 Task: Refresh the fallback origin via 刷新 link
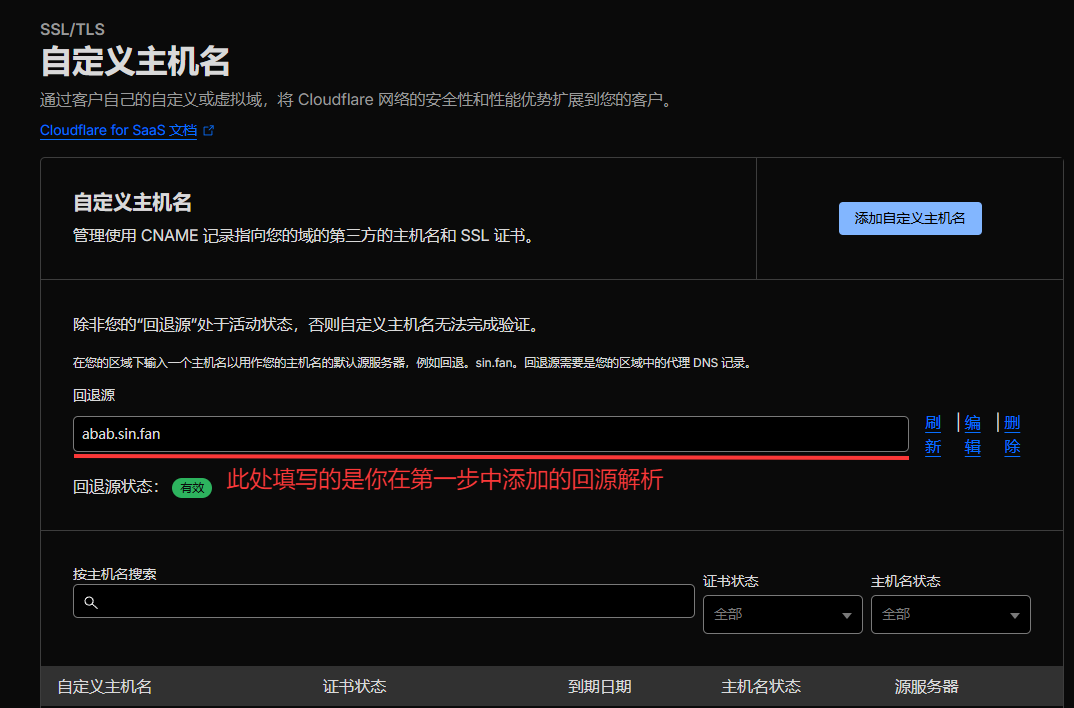[x=932, y=435]
